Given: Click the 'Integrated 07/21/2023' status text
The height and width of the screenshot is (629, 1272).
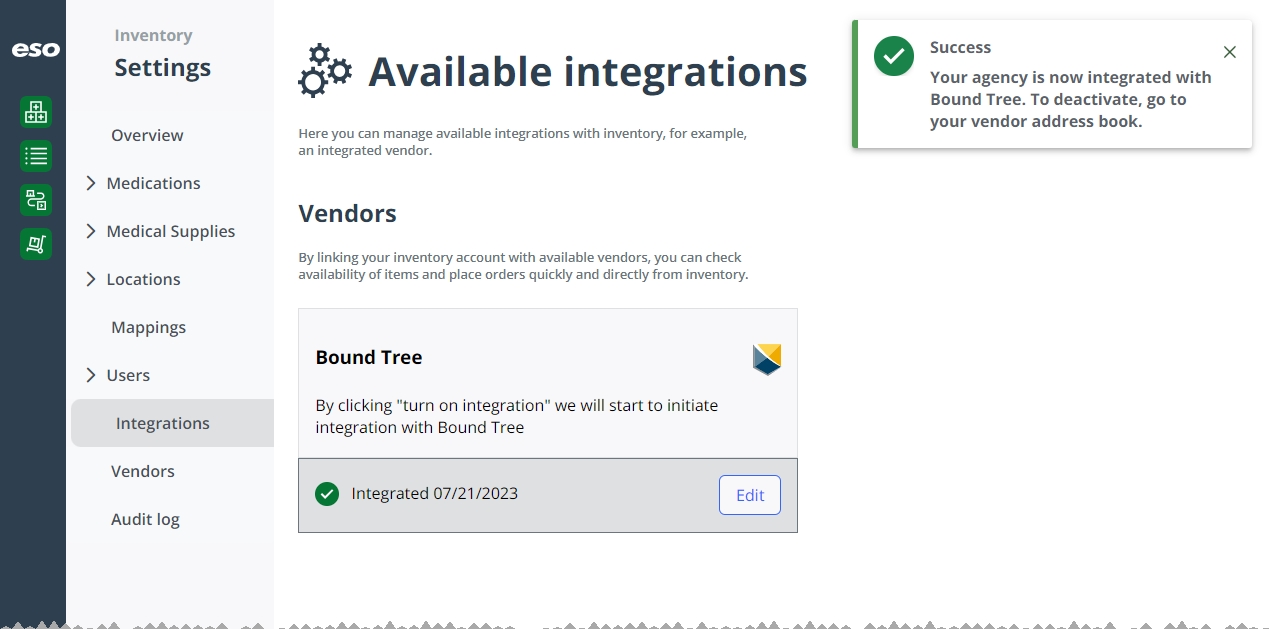Looking at the screenshot, I should [435, 493].
